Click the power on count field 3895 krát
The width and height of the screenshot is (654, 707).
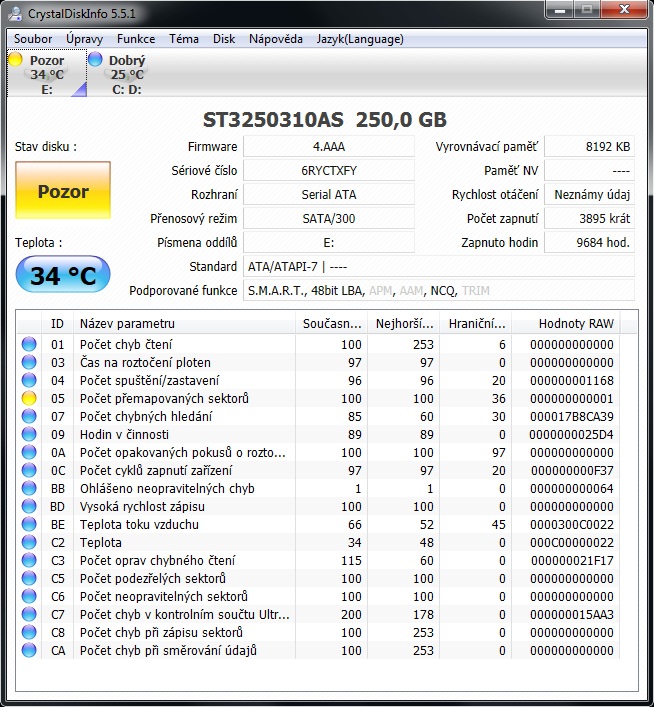(x=590, y=218)
